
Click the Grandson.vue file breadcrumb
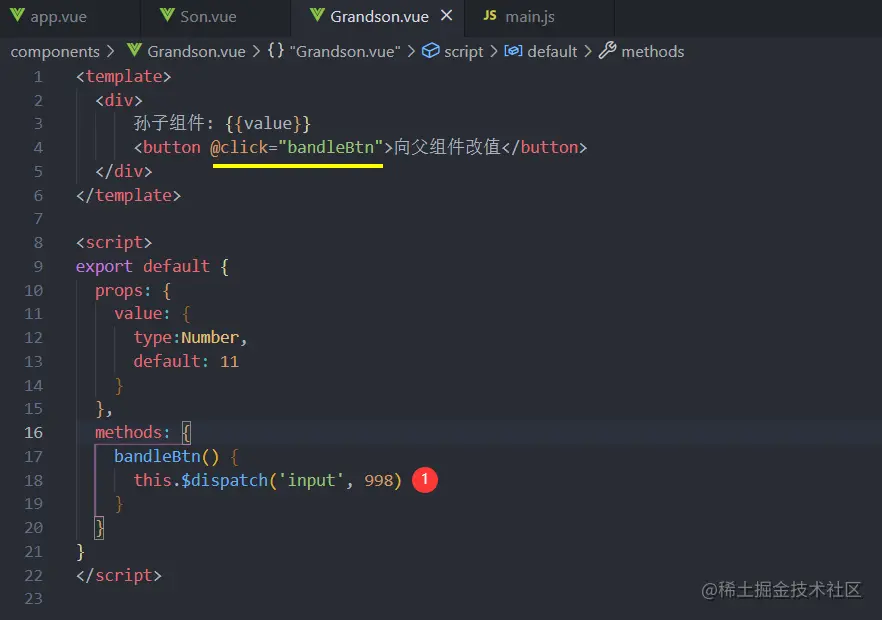196,52
